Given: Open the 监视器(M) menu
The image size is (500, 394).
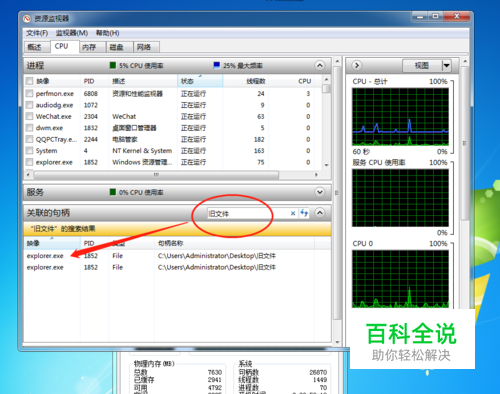Looking at the screenshot, I should coord(72,33).
